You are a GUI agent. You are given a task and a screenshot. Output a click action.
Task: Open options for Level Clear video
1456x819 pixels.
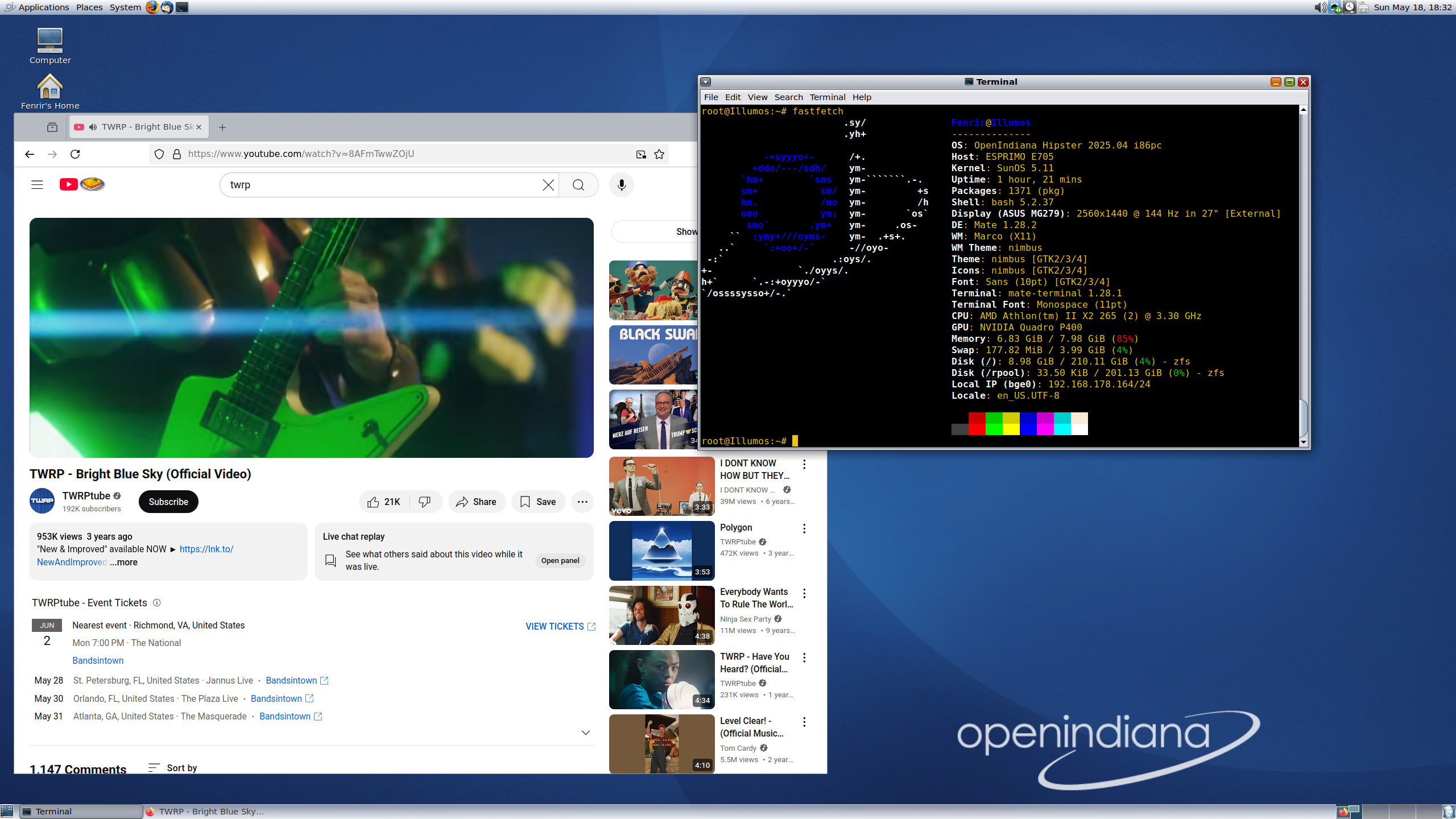[804, 722]
